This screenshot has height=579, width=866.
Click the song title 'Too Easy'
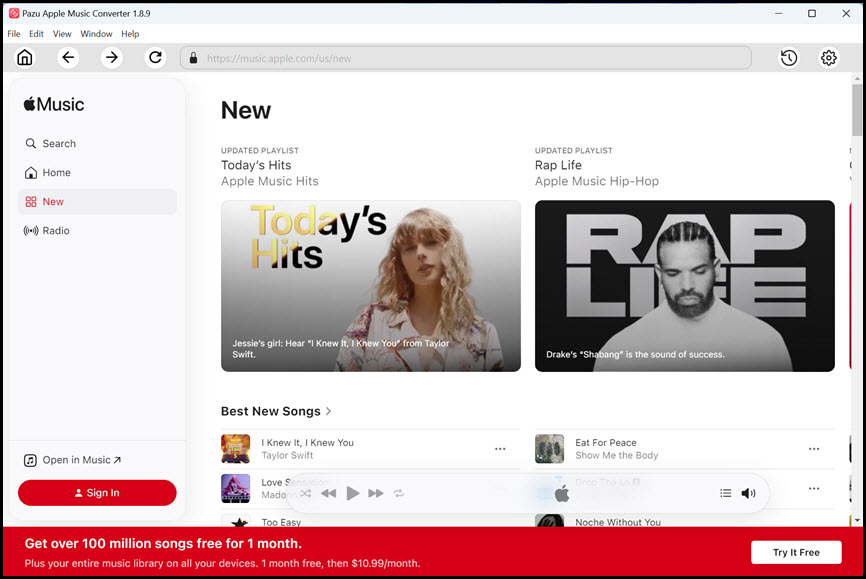pyautogui.click(x=281, y=522)
